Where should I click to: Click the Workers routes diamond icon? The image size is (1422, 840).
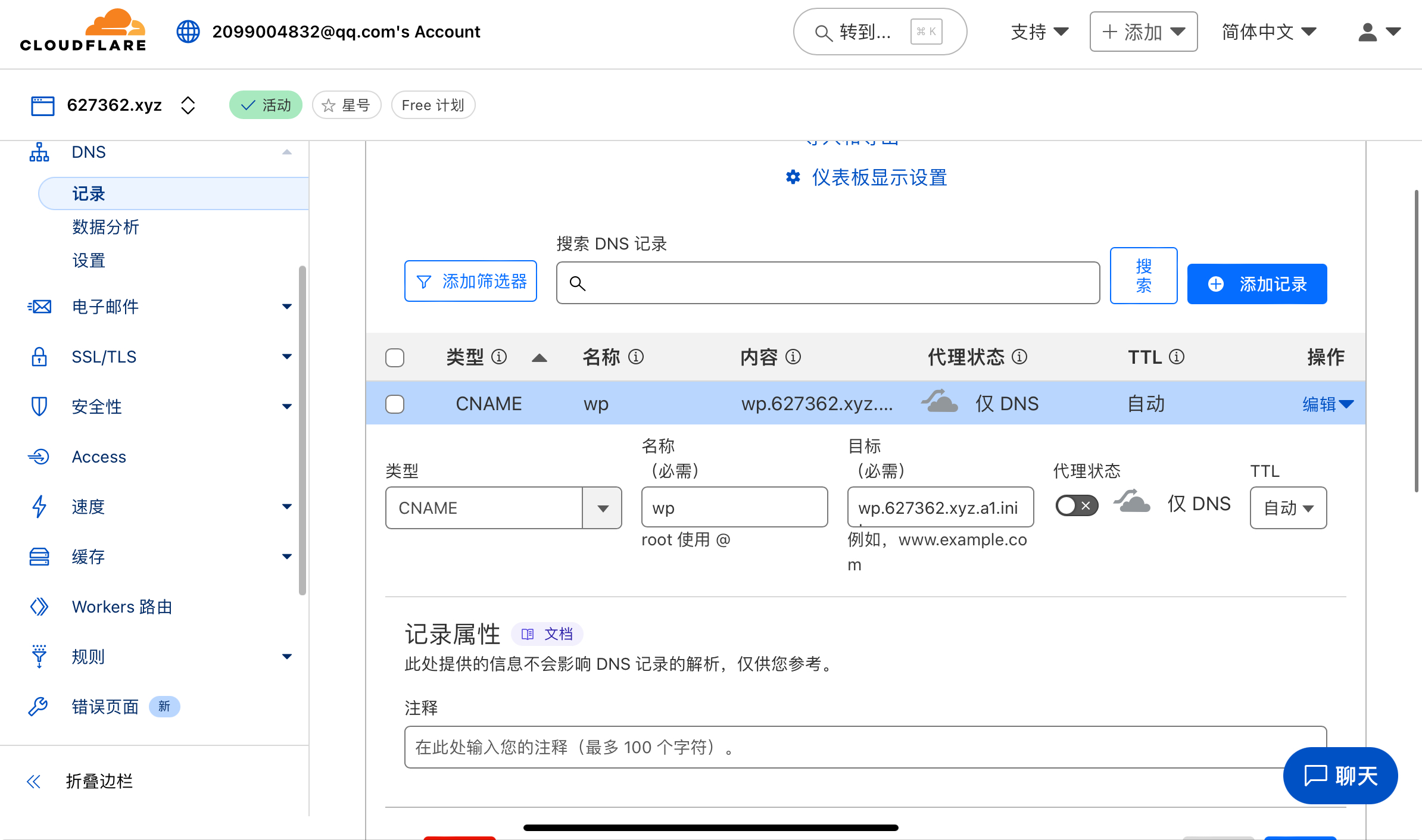[39, 607]
